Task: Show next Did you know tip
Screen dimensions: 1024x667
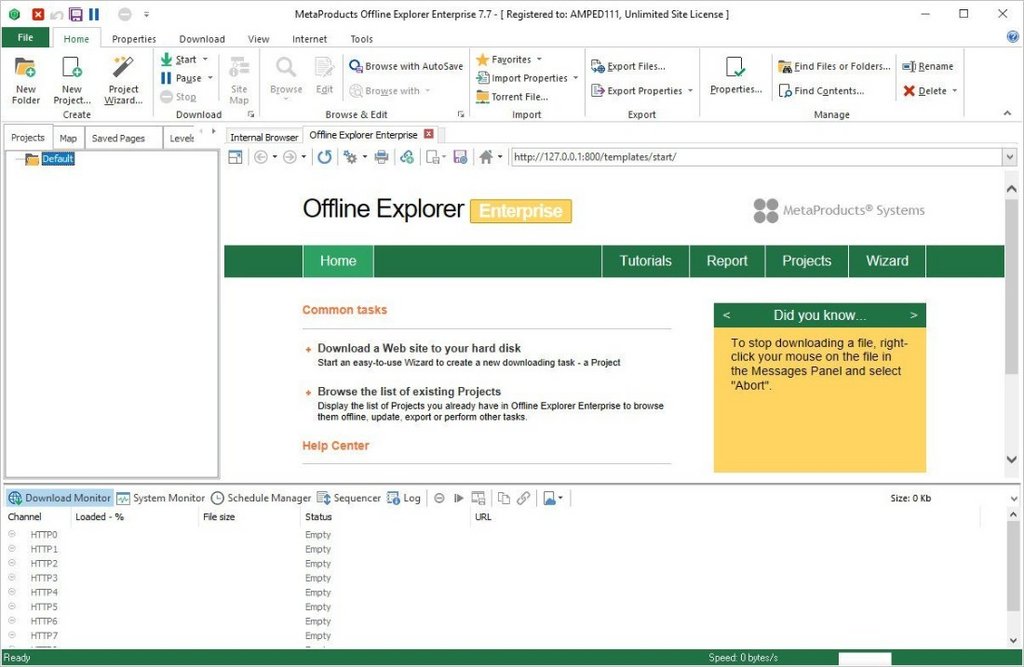Action: click(914, 315)
